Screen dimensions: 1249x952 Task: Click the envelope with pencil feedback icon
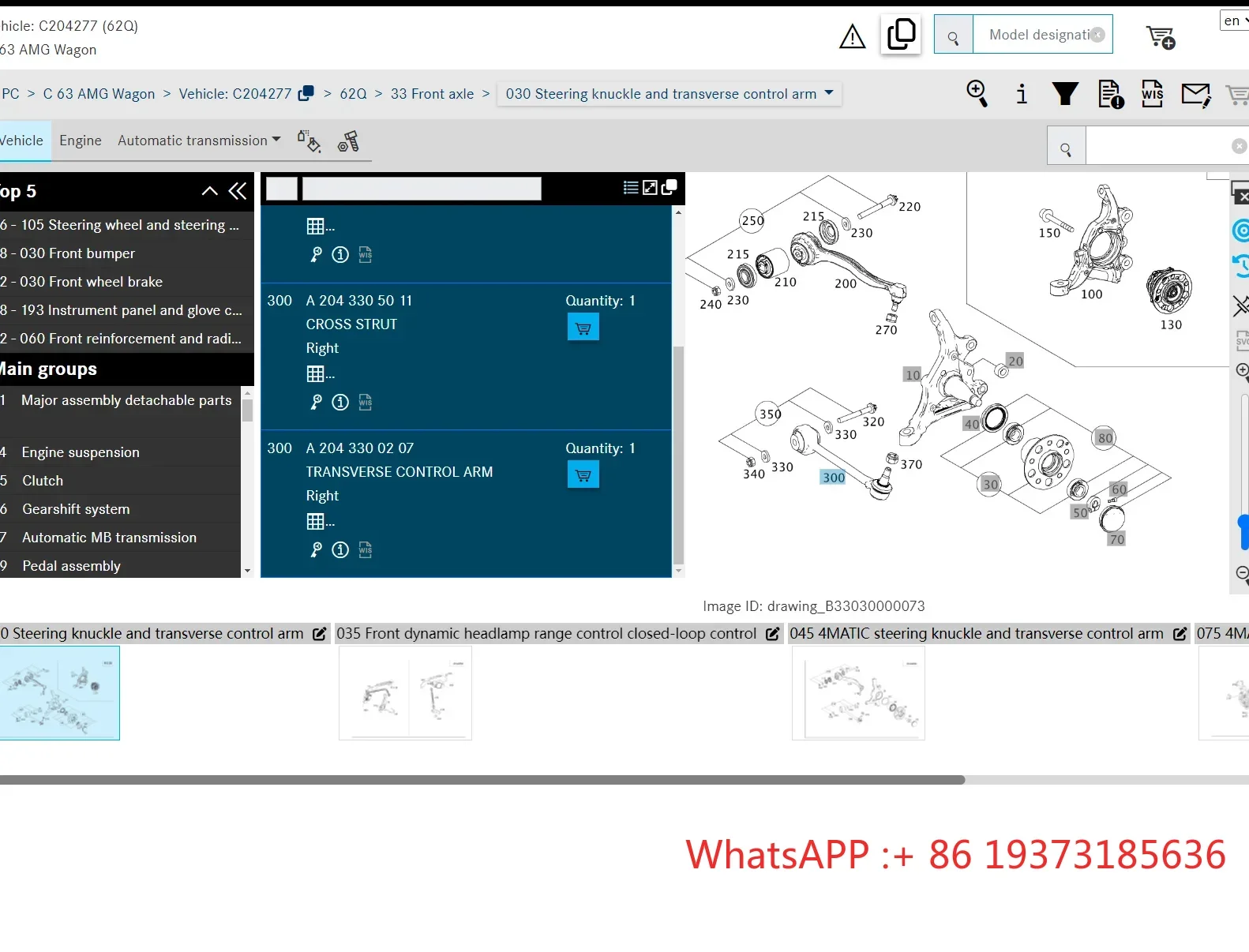tap(1196, 95)
